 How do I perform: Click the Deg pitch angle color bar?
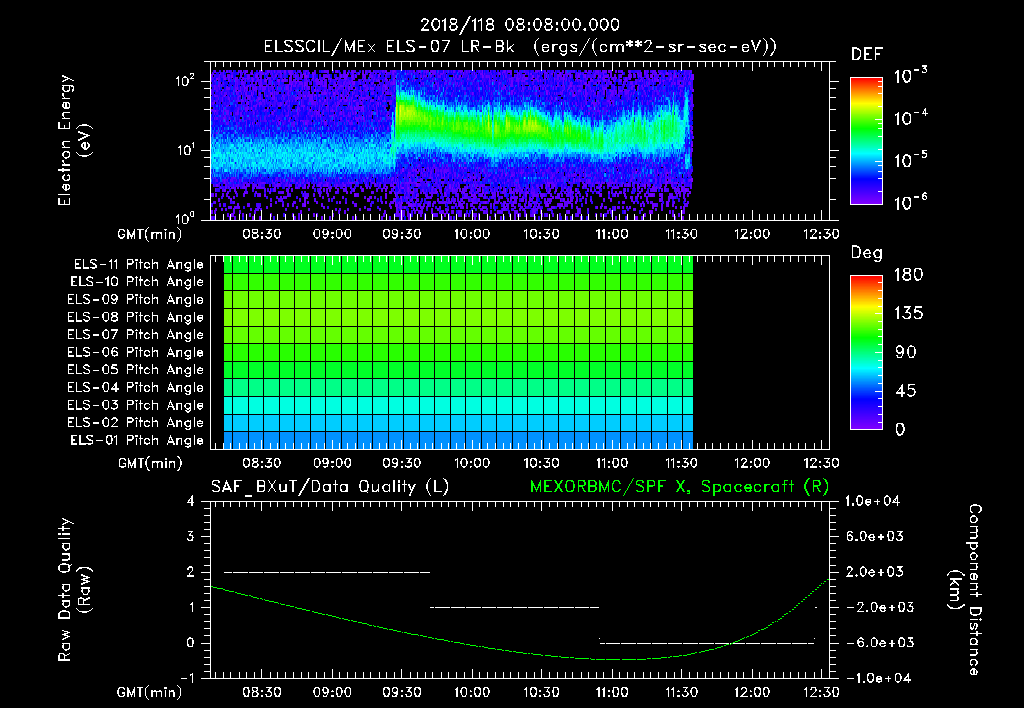(866, 352)
